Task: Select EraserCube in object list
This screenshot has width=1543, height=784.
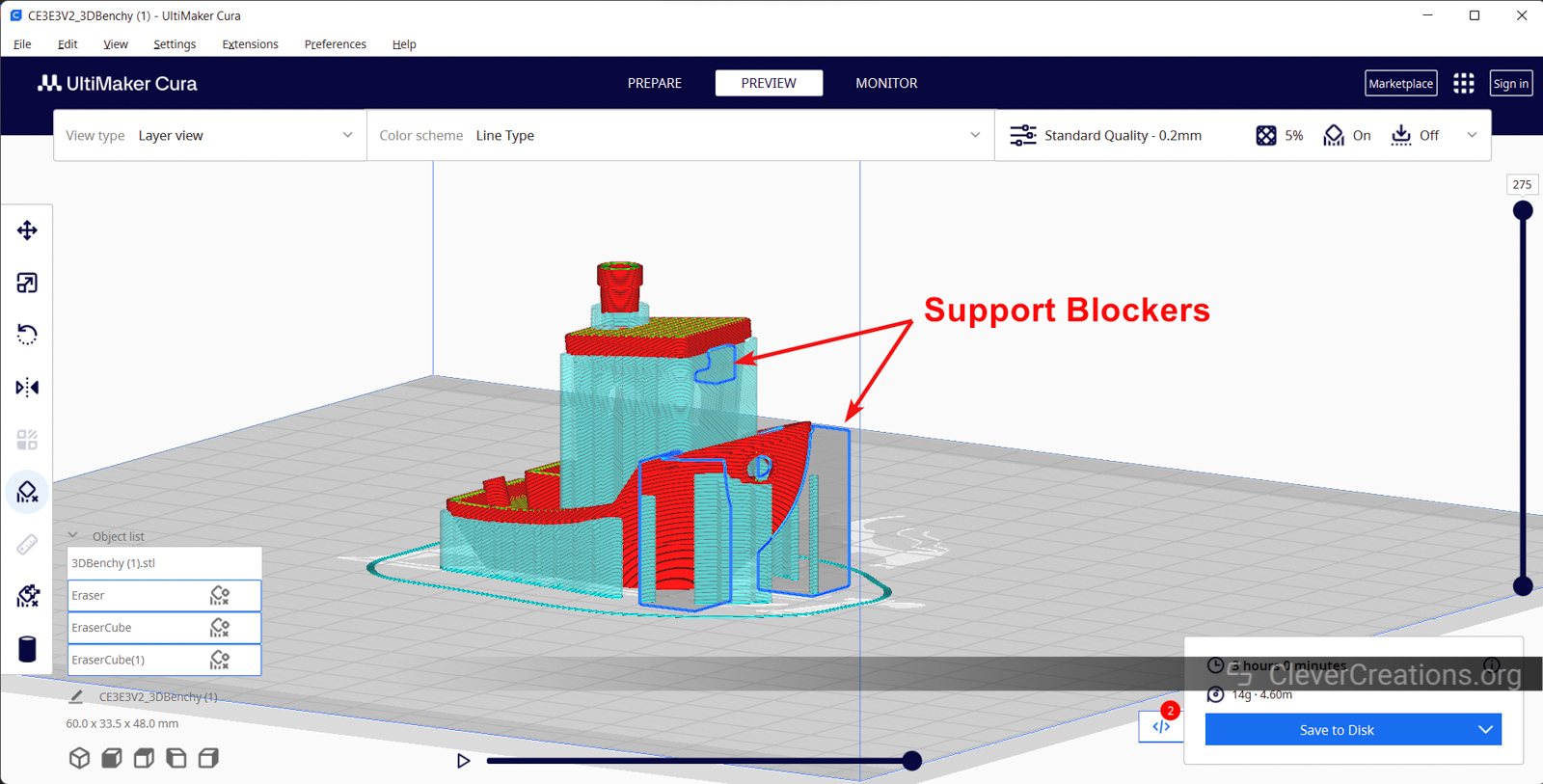Action: point(164,628)
